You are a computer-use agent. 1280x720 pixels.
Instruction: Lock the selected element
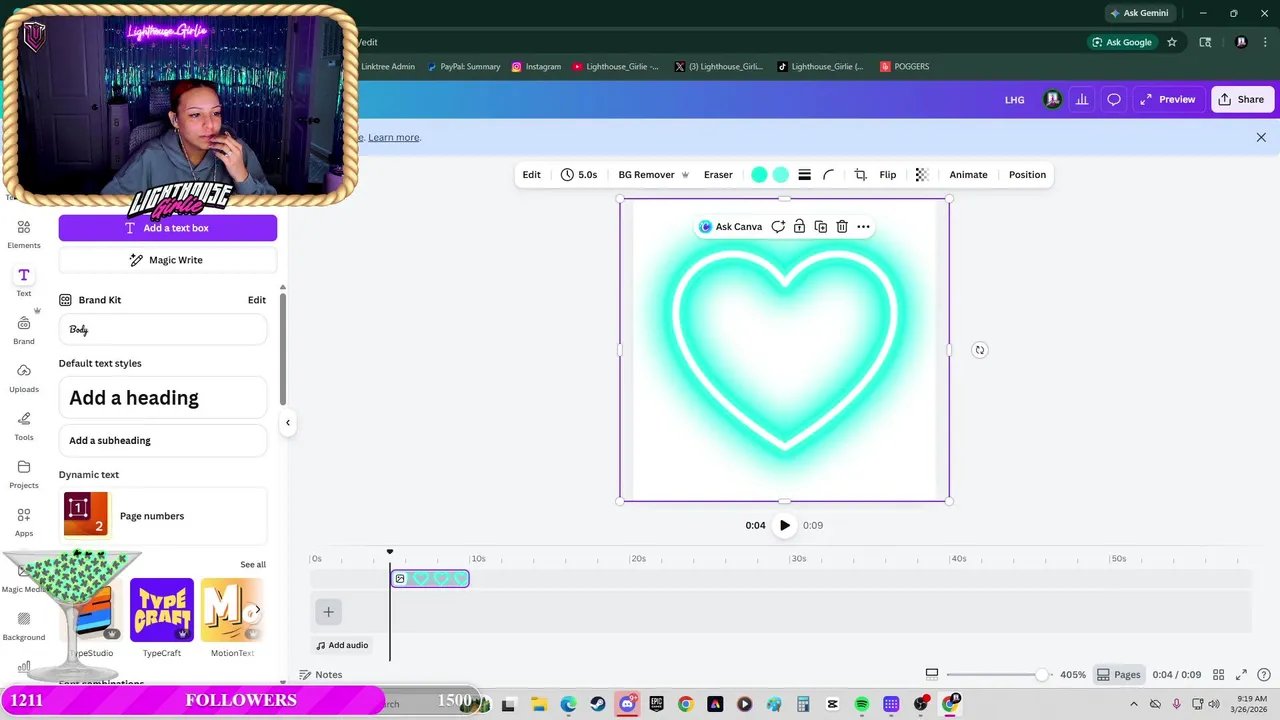(799, 227)
